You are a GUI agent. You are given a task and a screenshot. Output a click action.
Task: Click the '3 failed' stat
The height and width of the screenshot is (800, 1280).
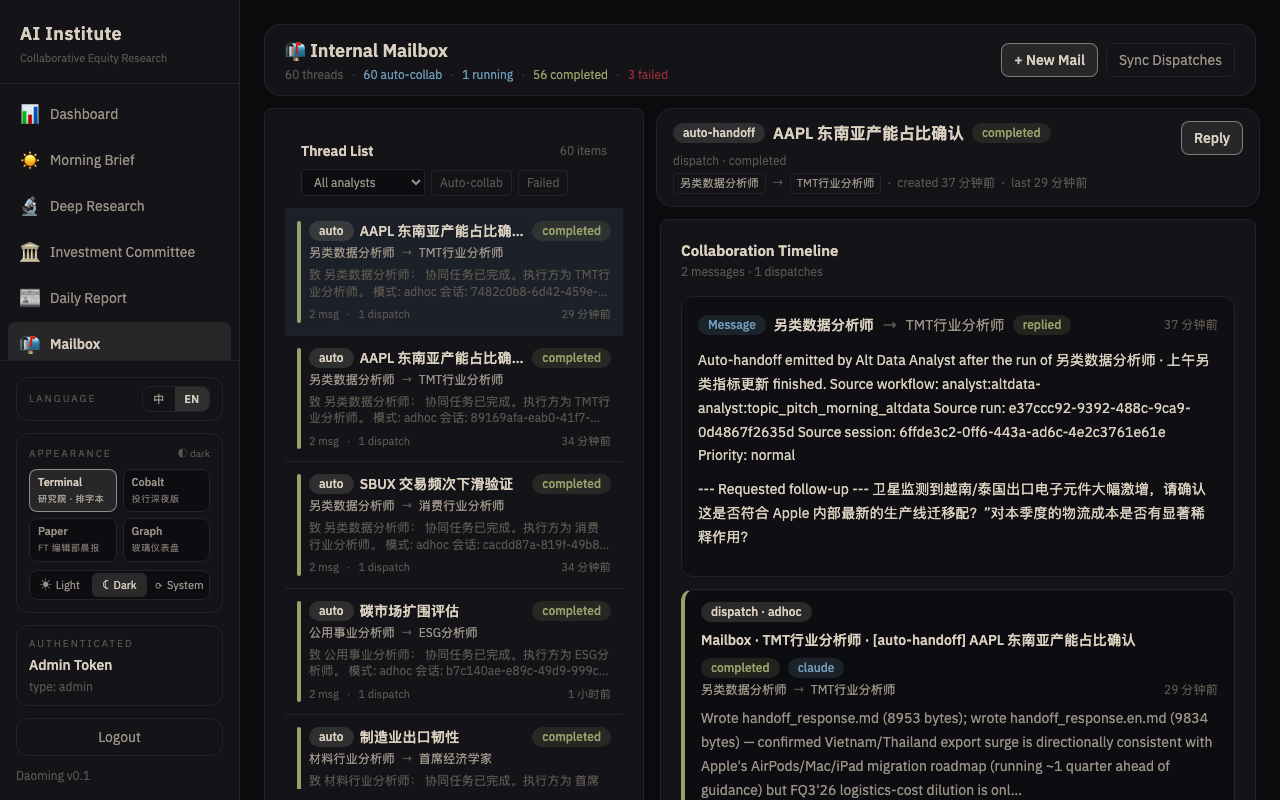point(648,75)
